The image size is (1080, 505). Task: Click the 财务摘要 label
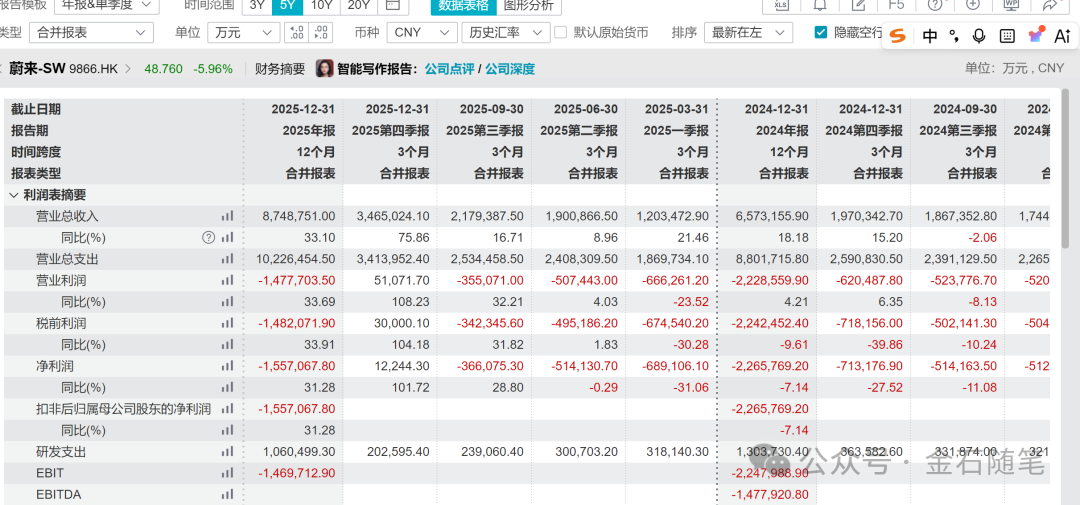(280, 69)
